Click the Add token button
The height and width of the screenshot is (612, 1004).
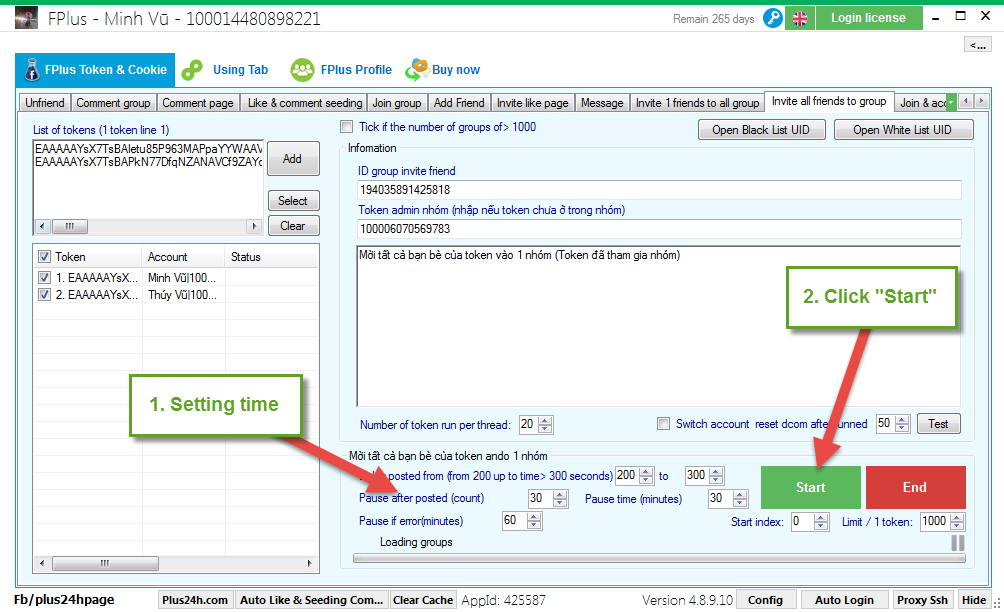[293, 159]
